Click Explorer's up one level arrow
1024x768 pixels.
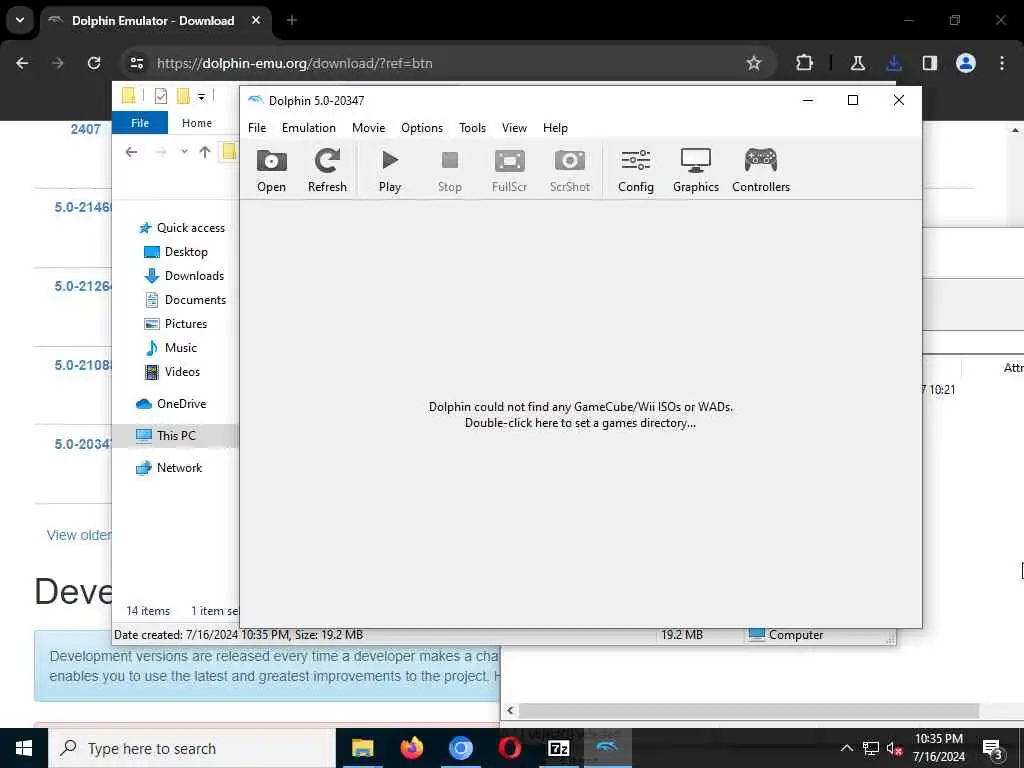pos(205,152)
